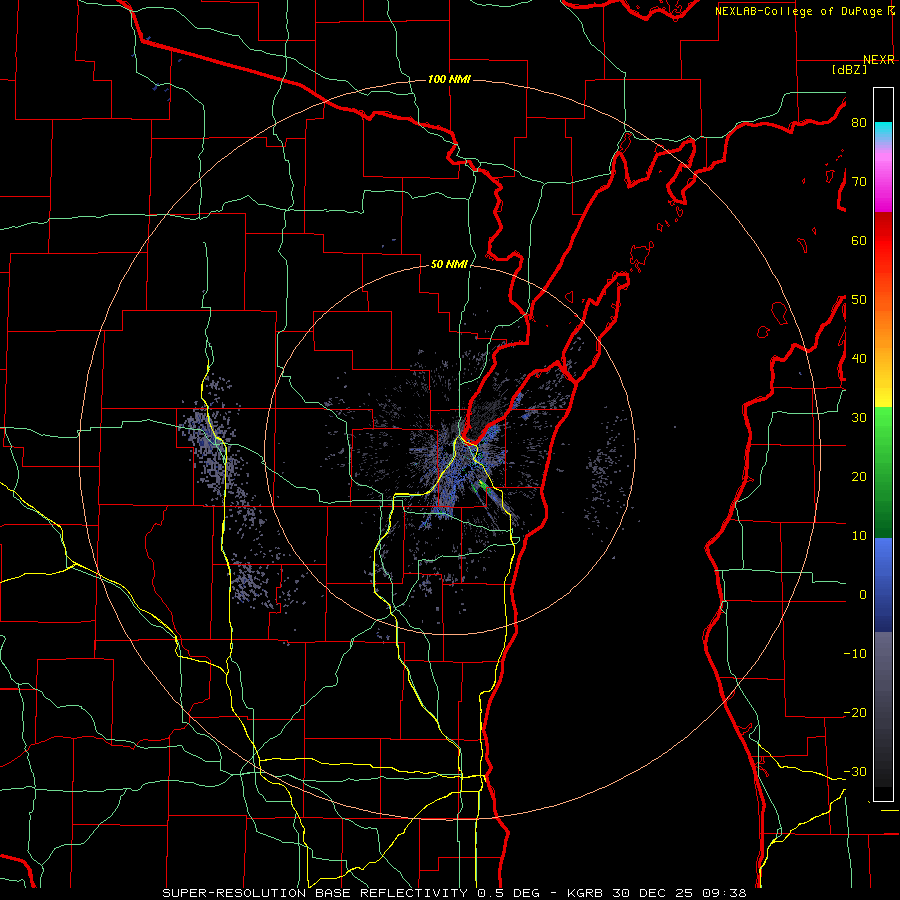This screenshot has height=900, width=900.
Task: Click the 70 value on dBZ scale
Action: (x=859, y=182)
